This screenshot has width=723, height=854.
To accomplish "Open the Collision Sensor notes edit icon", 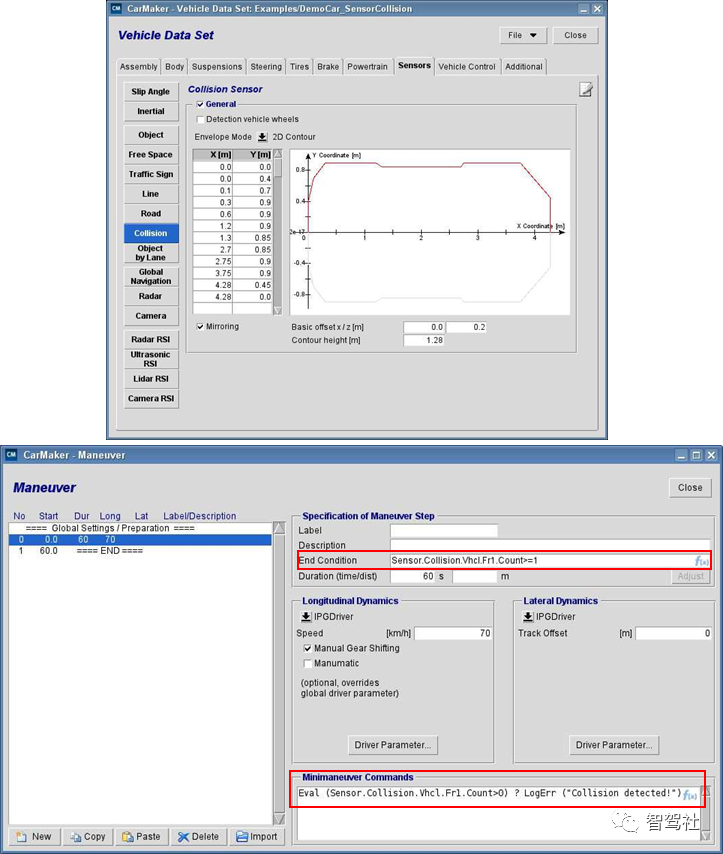I will [x=586, y=89].
